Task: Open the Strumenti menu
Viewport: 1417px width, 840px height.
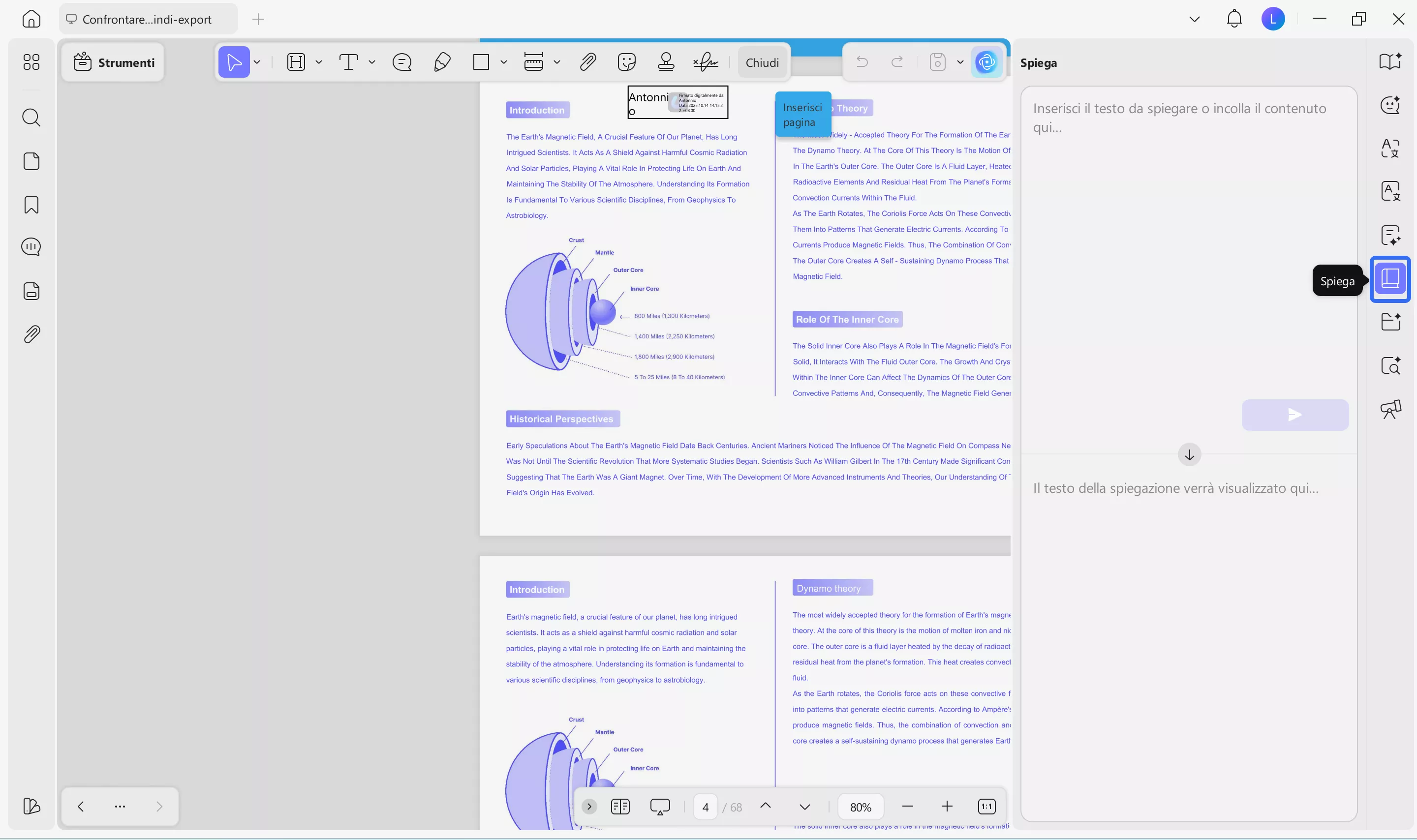Action: (113, 62)
